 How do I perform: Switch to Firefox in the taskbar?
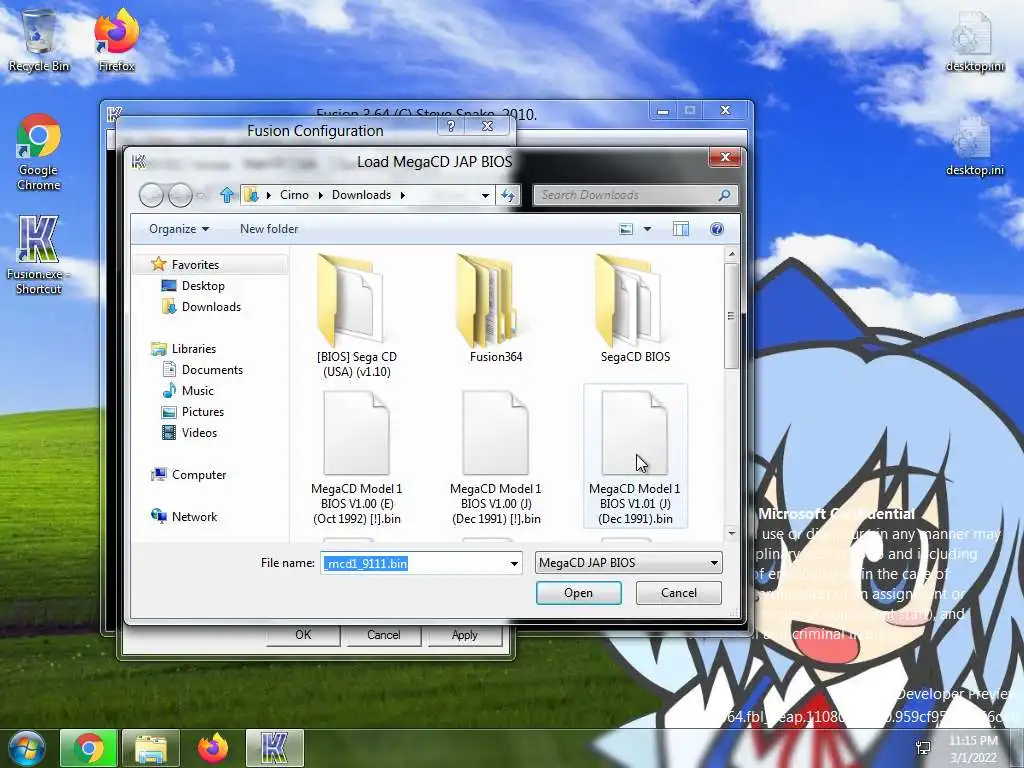(213, 748)
